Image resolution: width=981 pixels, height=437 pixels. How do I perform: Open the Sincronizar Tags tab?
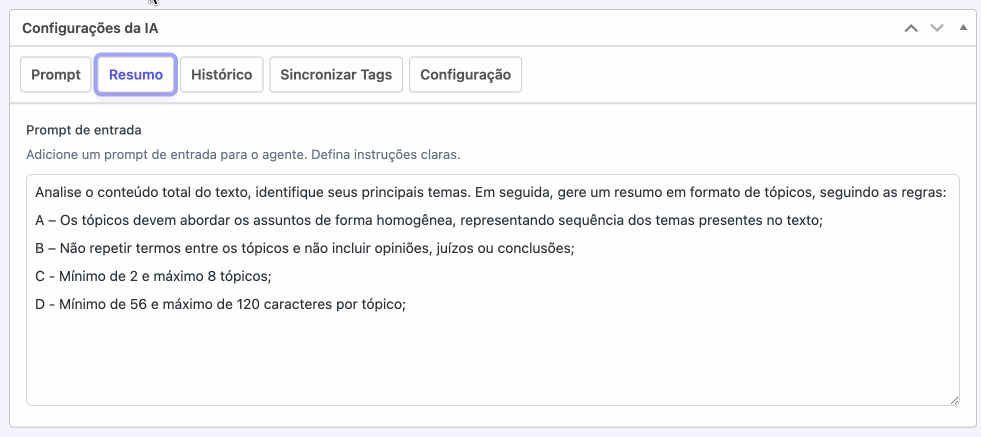pos(336,75)
